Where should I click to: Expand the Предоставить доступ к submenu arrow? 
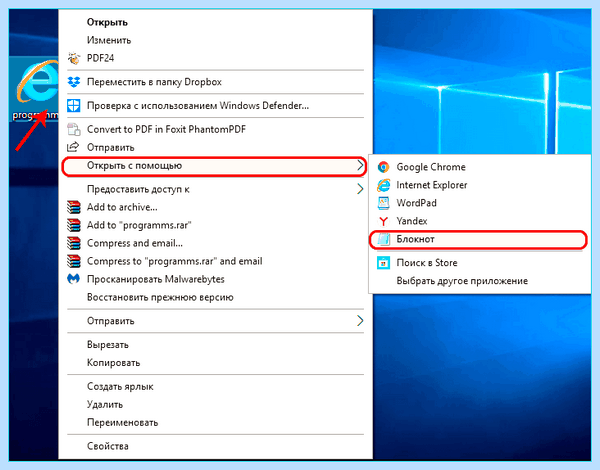pos(360,189)
